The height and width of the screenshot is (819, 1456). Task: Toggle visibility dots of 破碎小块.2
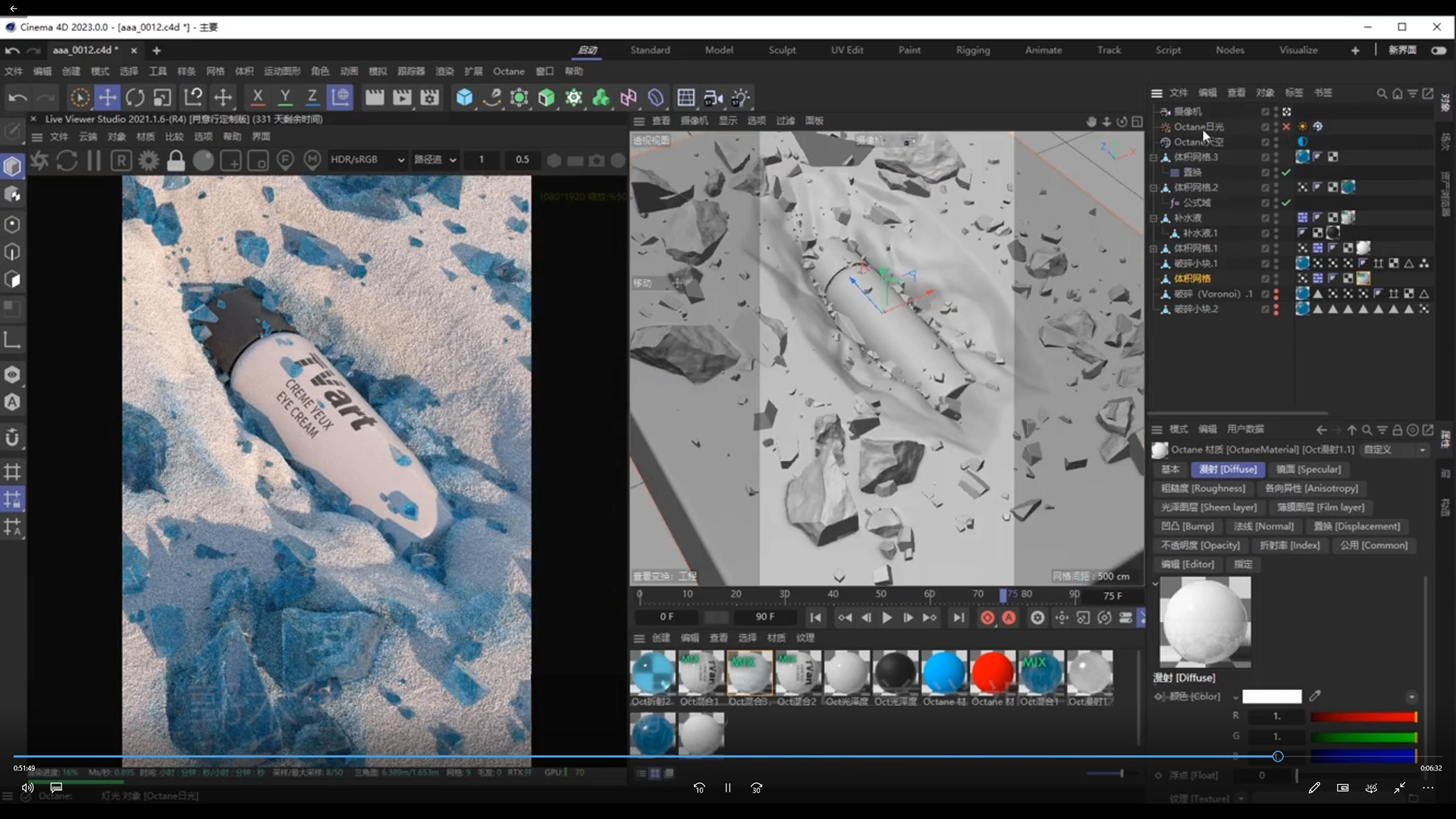pyautogui.click(x=1276, y=309)
